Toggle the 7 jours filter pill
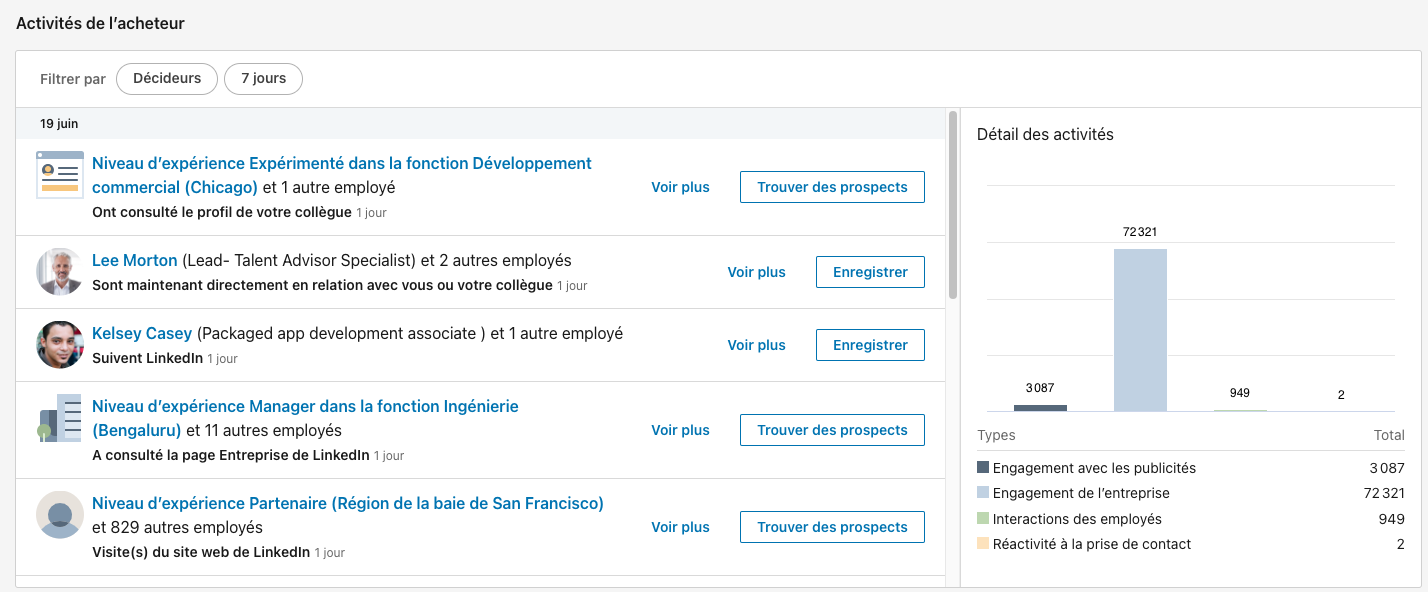This screenshot has height=592, width=1428. (264, 79)
